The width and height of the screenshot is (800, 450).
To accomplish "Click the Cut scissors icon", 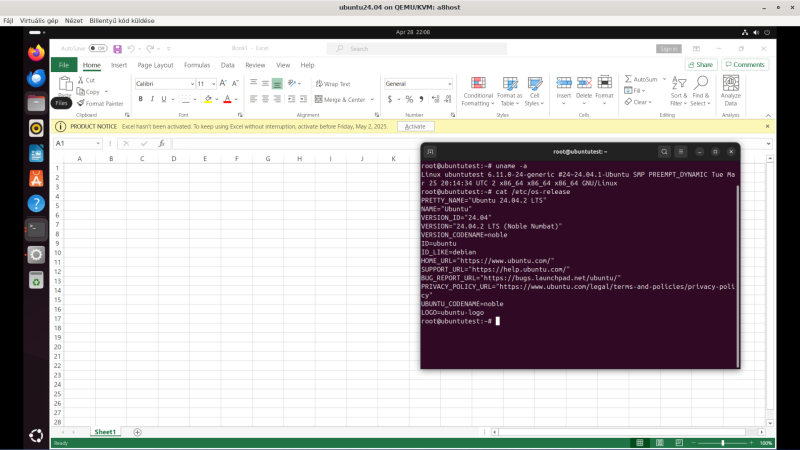I will [81, 80].
